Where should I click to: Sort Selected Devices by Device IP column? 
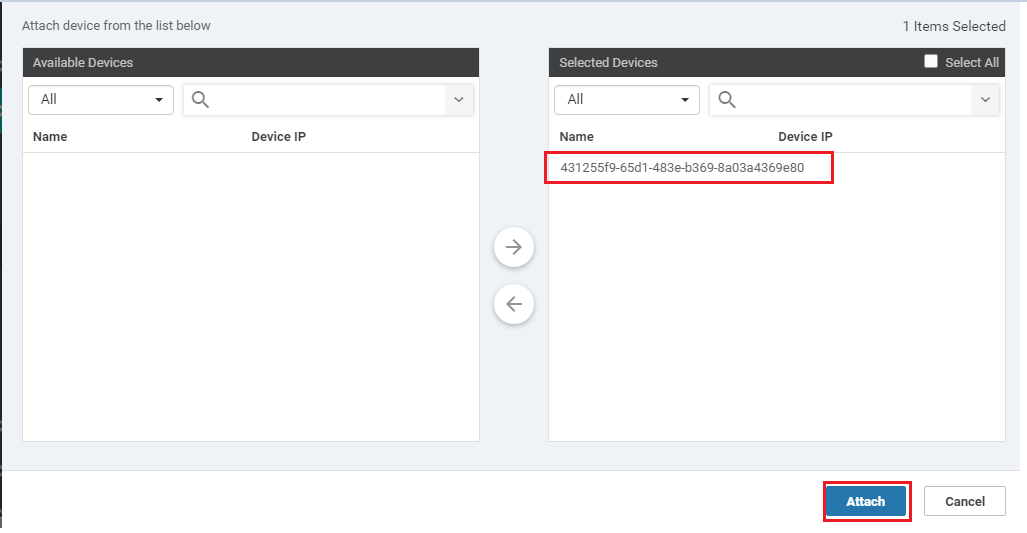pos(805,137)
